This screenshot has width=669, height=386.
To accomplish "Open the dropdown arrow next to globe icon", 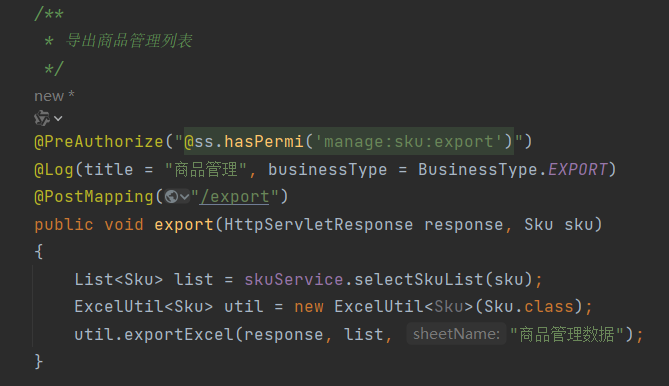I will tap(184, 197).
